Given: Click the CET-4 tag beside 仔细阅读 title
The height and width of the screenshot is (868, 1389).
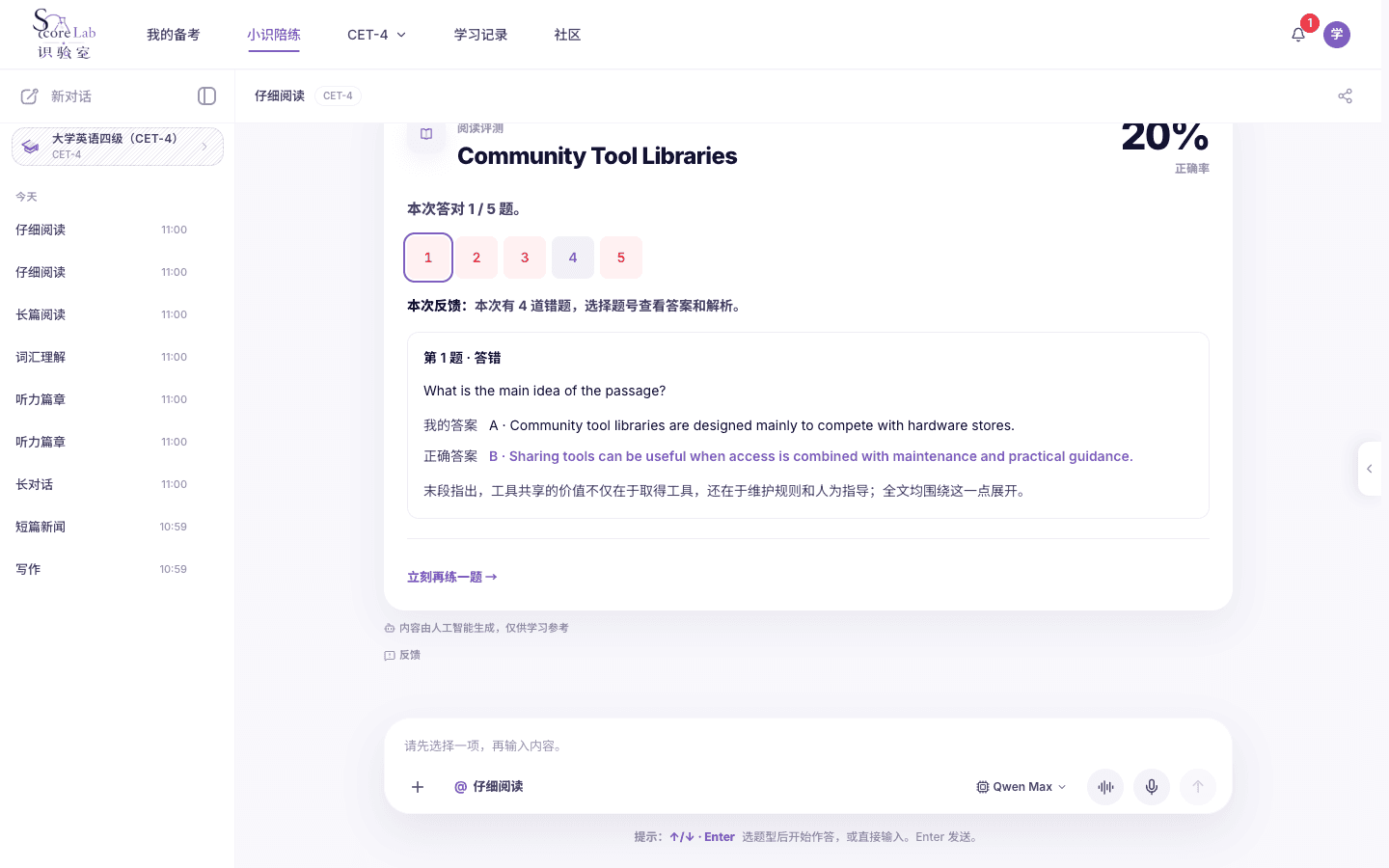Looking at the screenshot, I should click(338, 95).
